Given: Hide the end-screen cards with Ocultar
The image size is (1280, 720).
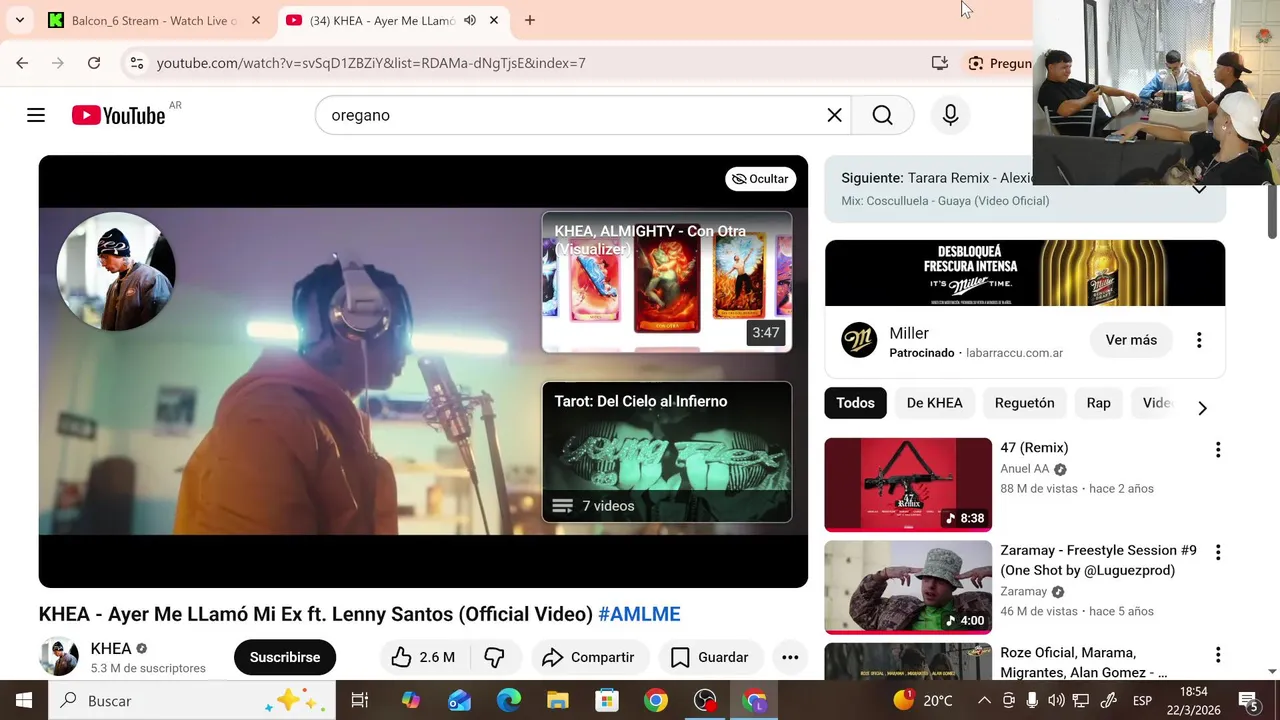Looking at the screenshot, I should click(760, 179).
